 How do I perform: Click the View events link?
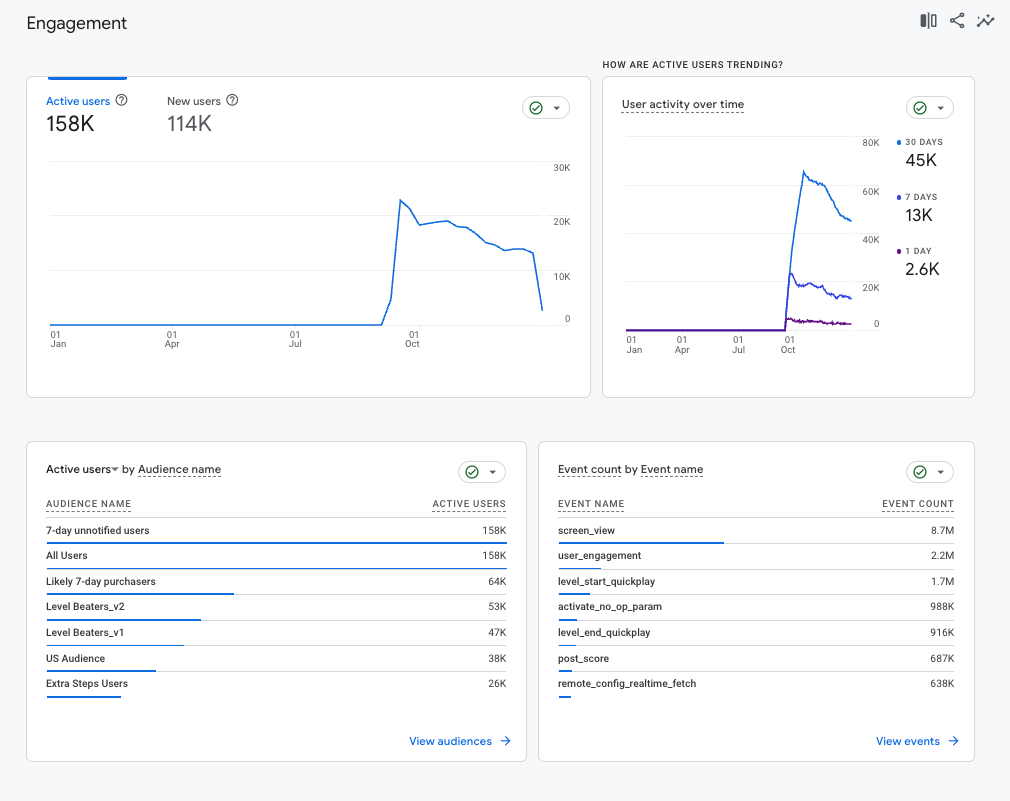pyautogui.click(x=909, y=741)
